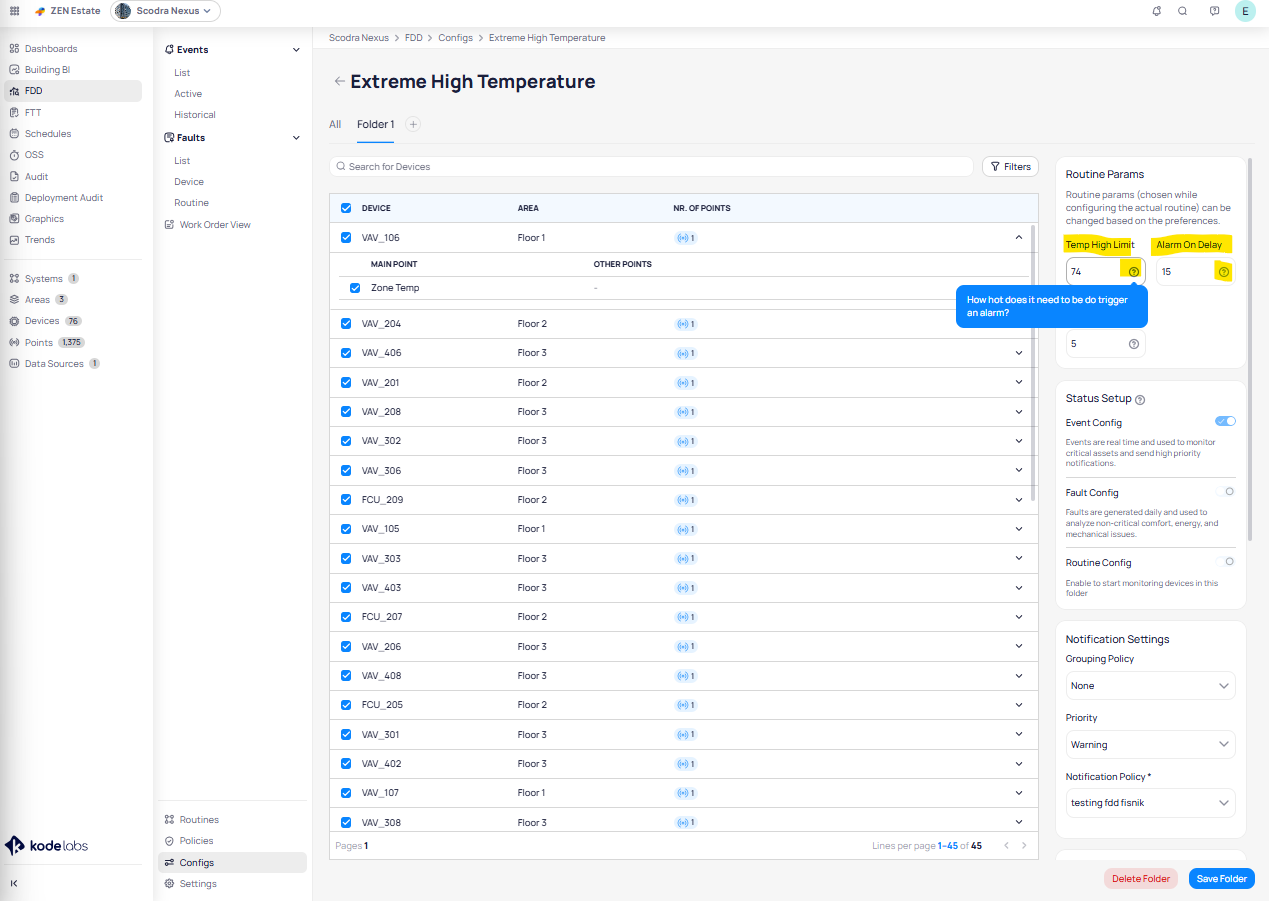The height and width of the screenshot is (901, 1269).
Task: Click the back arrow beside Extreme High Temperature
Action: click(339, 82)
